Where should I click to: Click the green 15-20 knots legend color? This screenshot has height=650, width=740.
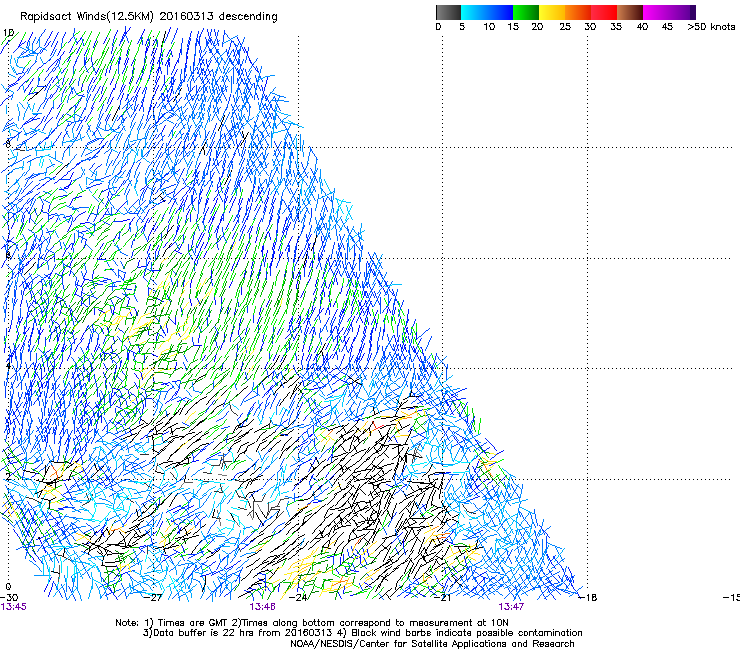pos(526,12)
